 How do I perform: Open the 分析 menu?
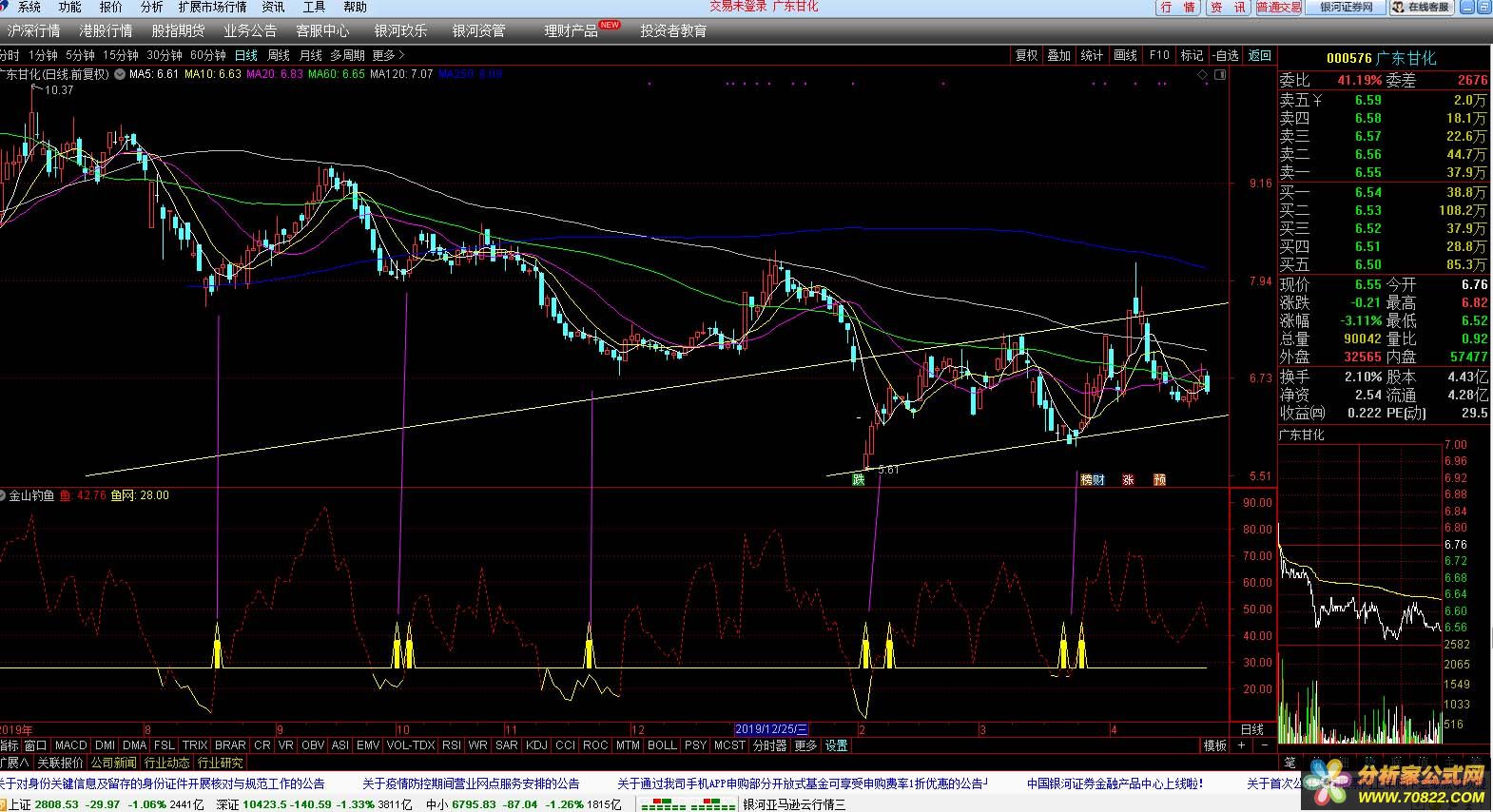pyautogui.click(x=152, y=7)
